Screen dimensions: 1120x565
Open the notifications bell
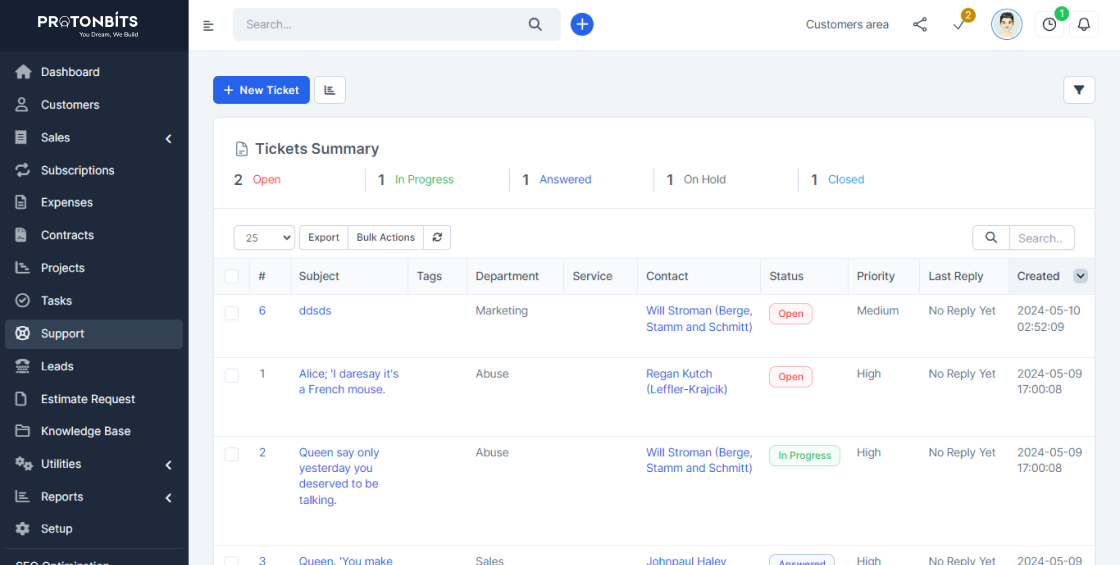(1083, 25)
